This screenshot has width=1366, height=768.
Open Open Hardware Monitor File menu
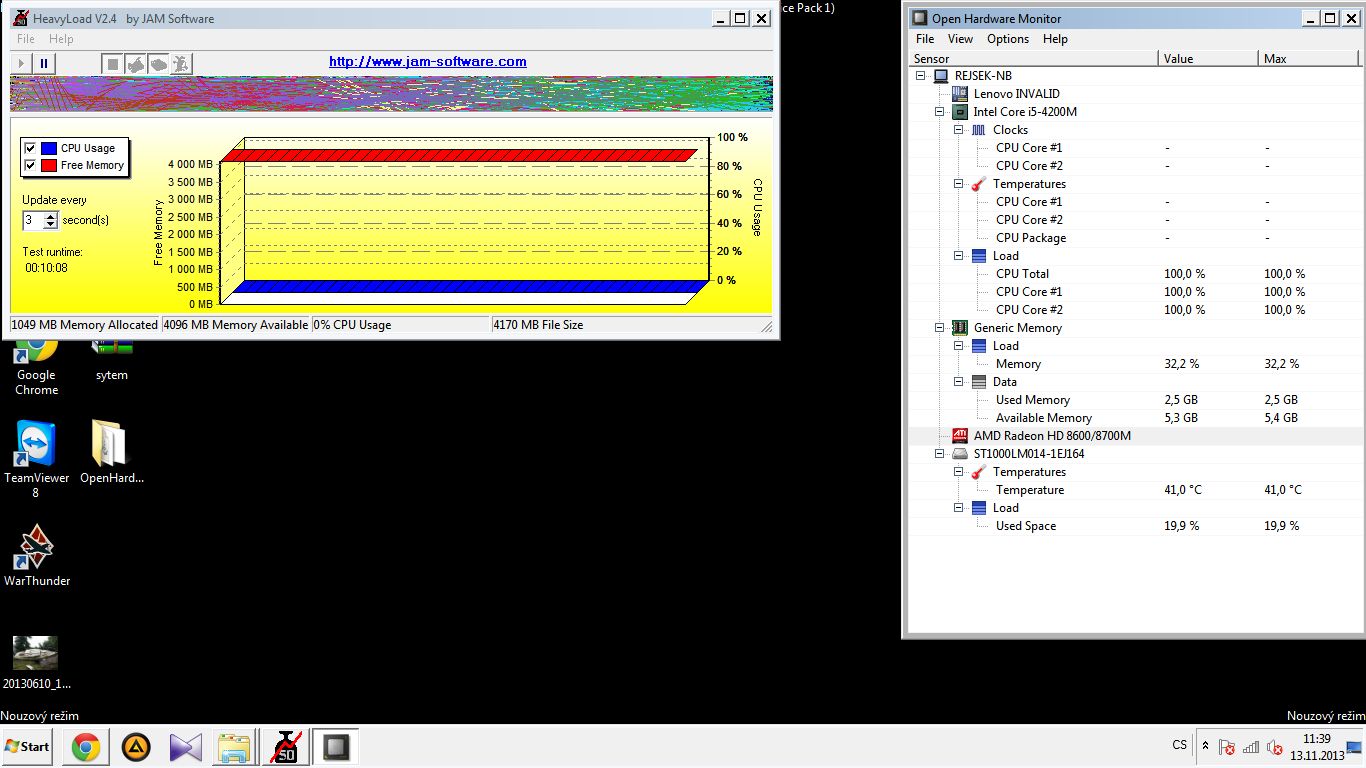pos(925,39)
